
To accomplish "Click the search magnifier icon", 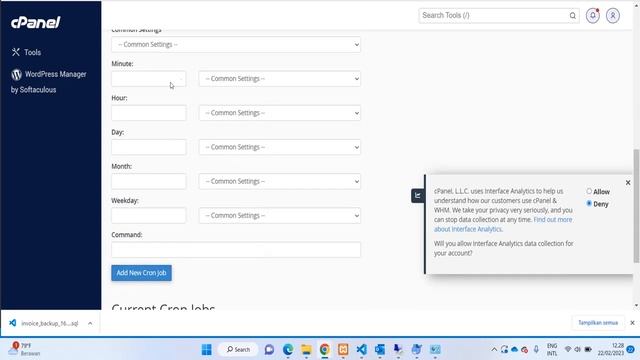I will pyautogui.click(x=573, y=16).
